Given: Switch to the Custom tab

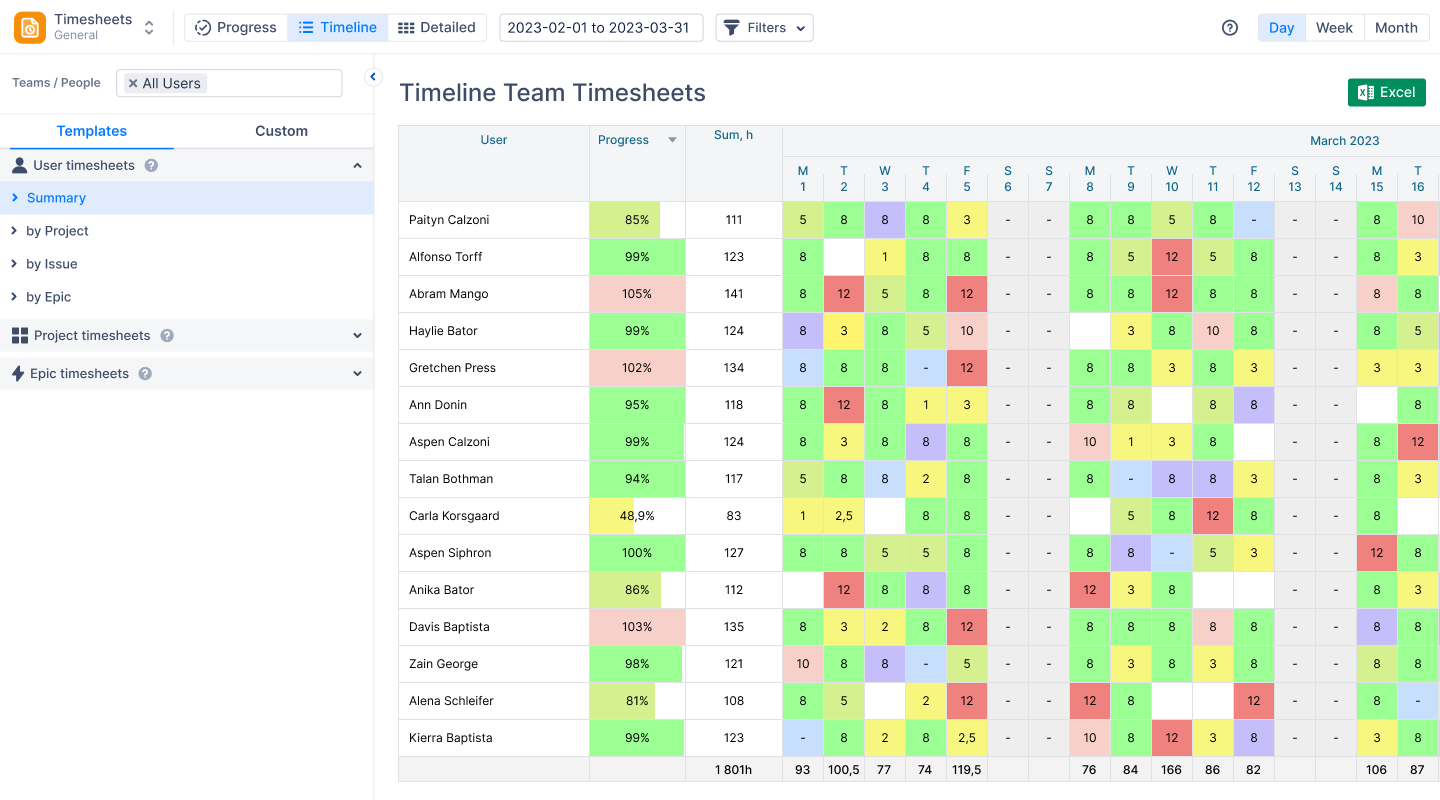Looking at the screenshot, I should [281, 131].
